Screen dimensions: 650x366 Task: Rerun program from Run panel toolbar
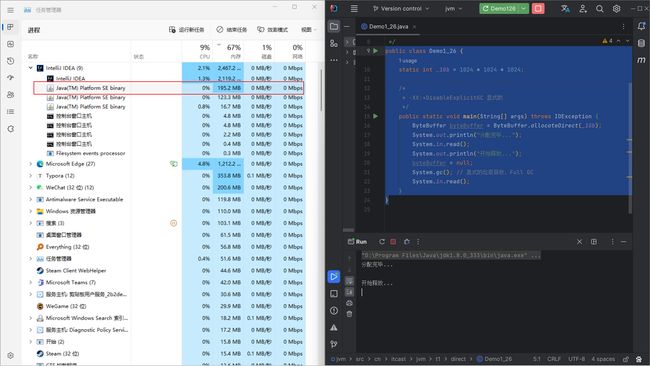(382, 242)
